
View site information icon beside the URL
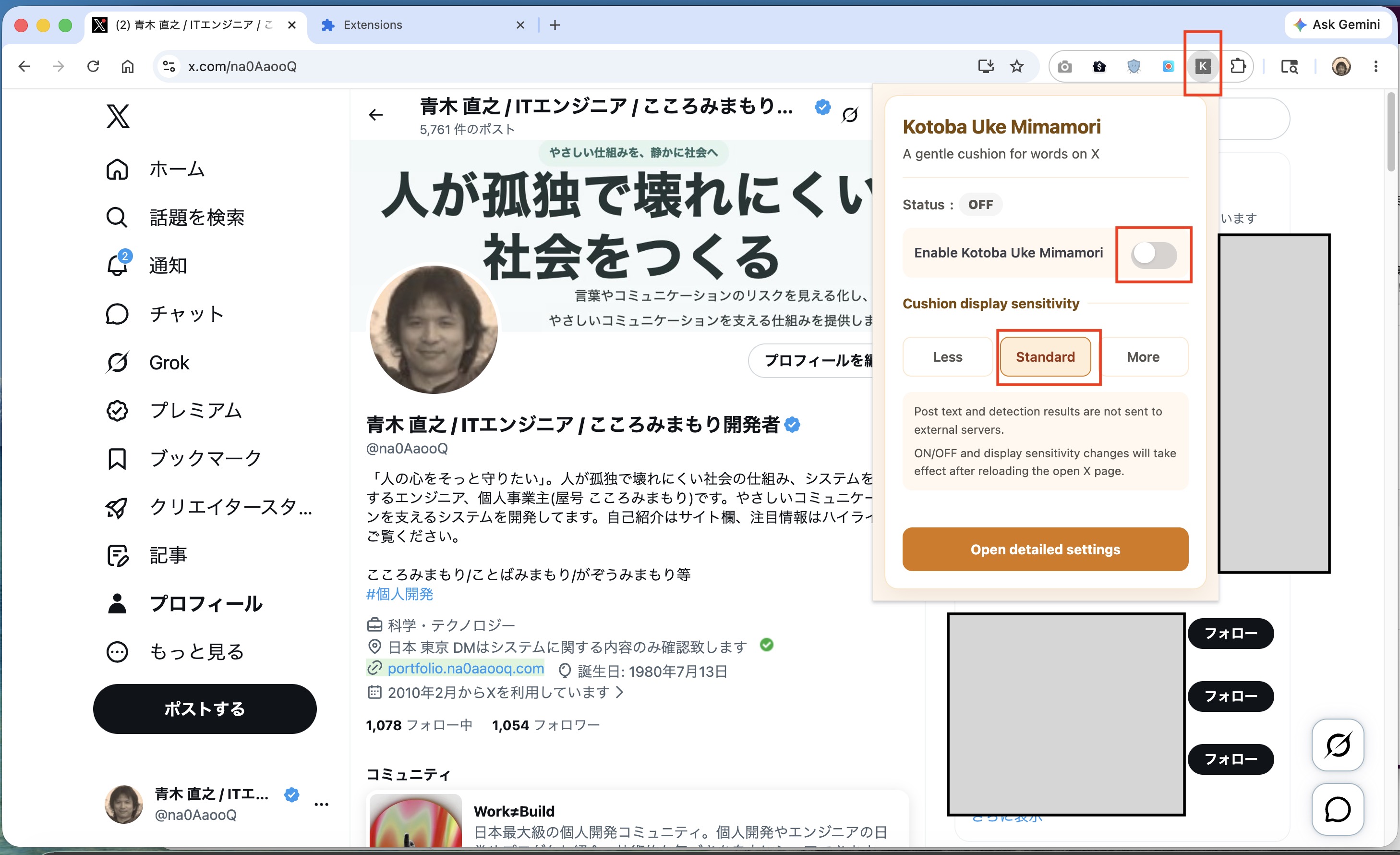[169, 66]
